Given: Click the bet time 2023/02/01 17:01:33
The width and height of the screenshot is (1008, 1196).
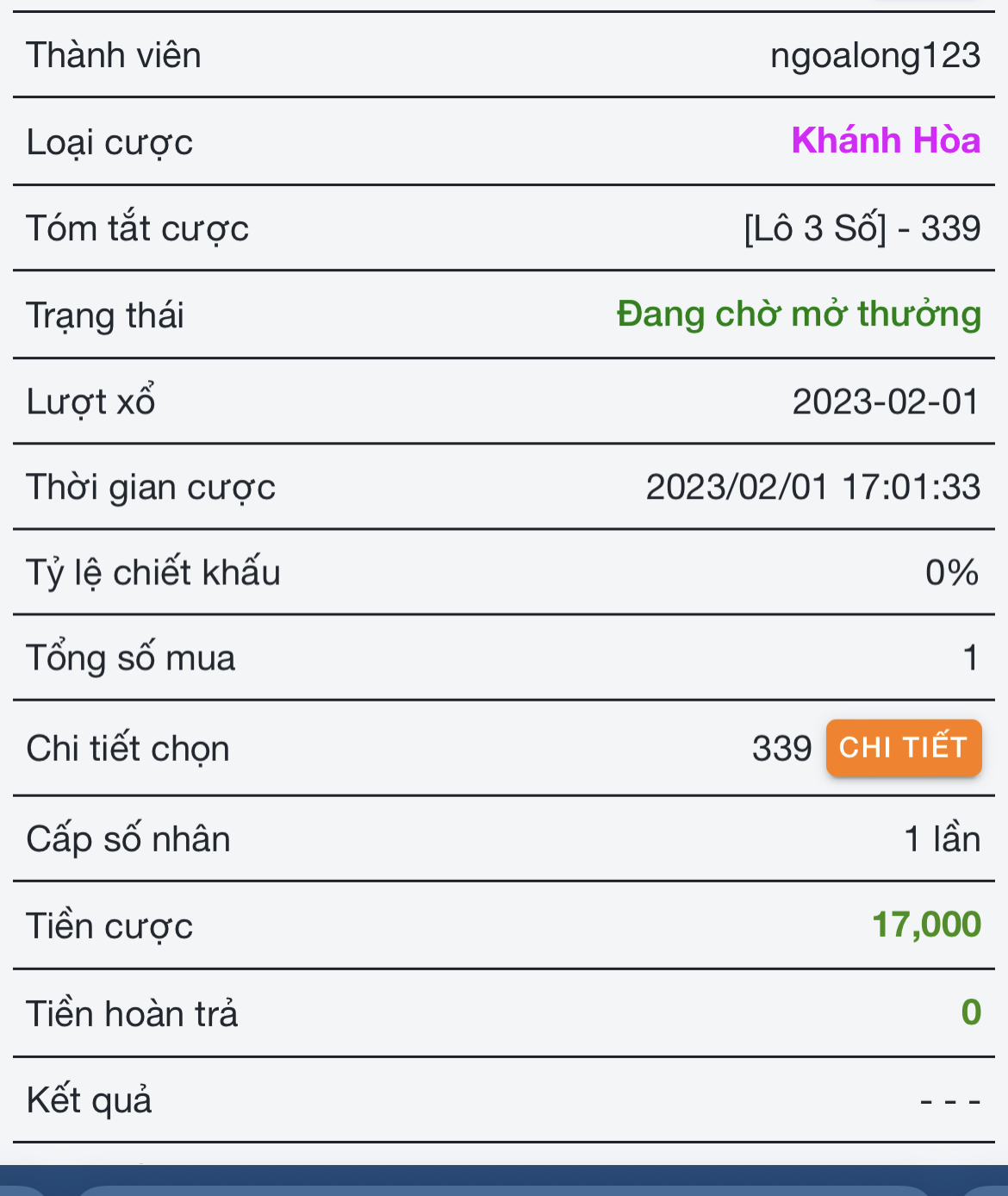Looking at the screenshot, I should (x=813, y=487).
